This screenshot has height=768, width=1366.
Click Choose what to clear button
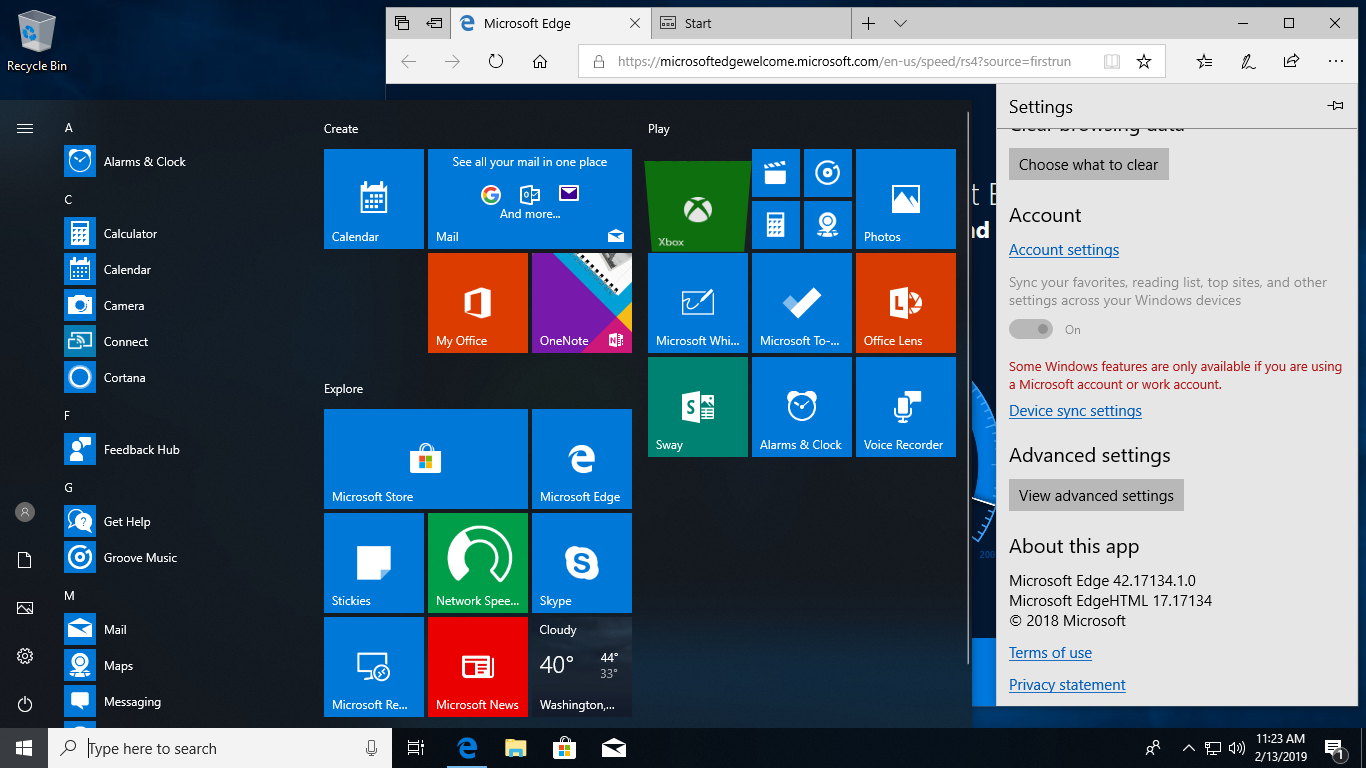[1088, 164]
